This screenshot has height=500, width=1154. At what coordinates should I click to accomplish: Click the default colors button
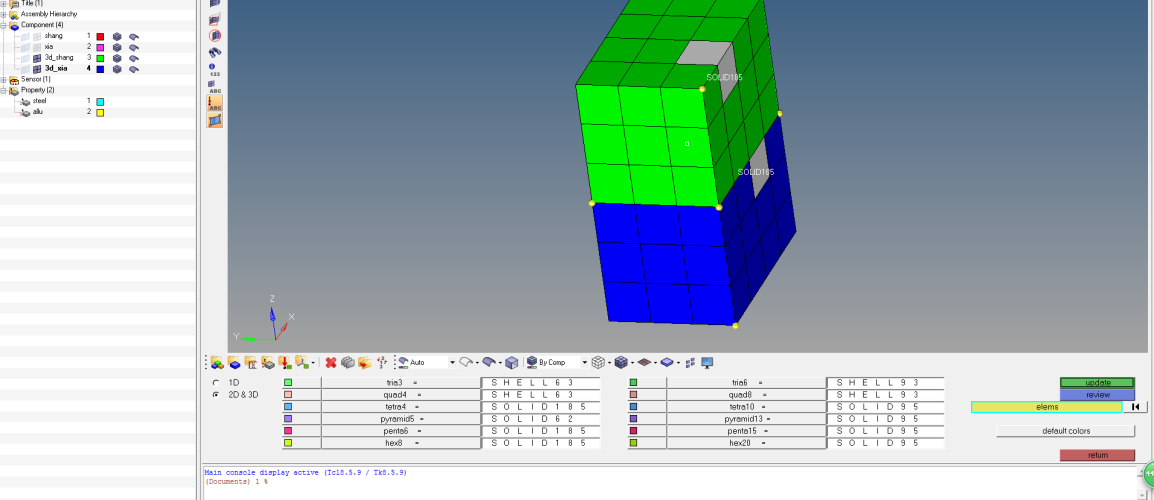tap(1065, 431)
